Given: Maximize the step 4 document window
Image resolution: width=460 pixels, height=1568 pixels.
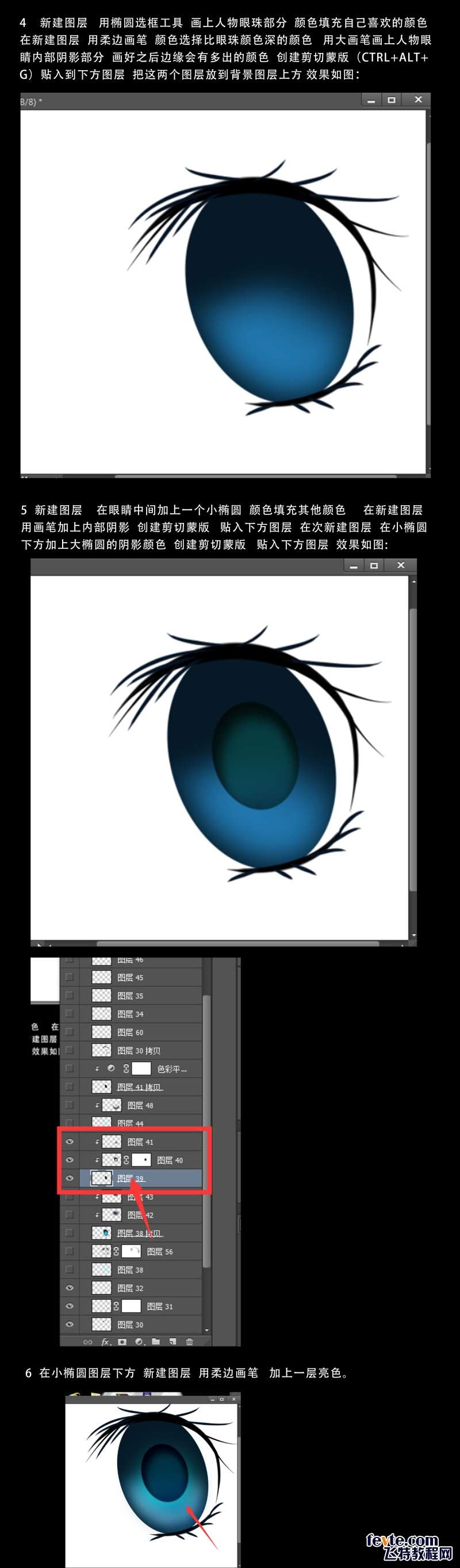Looking at the screenshot, I should (x=392, y=100).
